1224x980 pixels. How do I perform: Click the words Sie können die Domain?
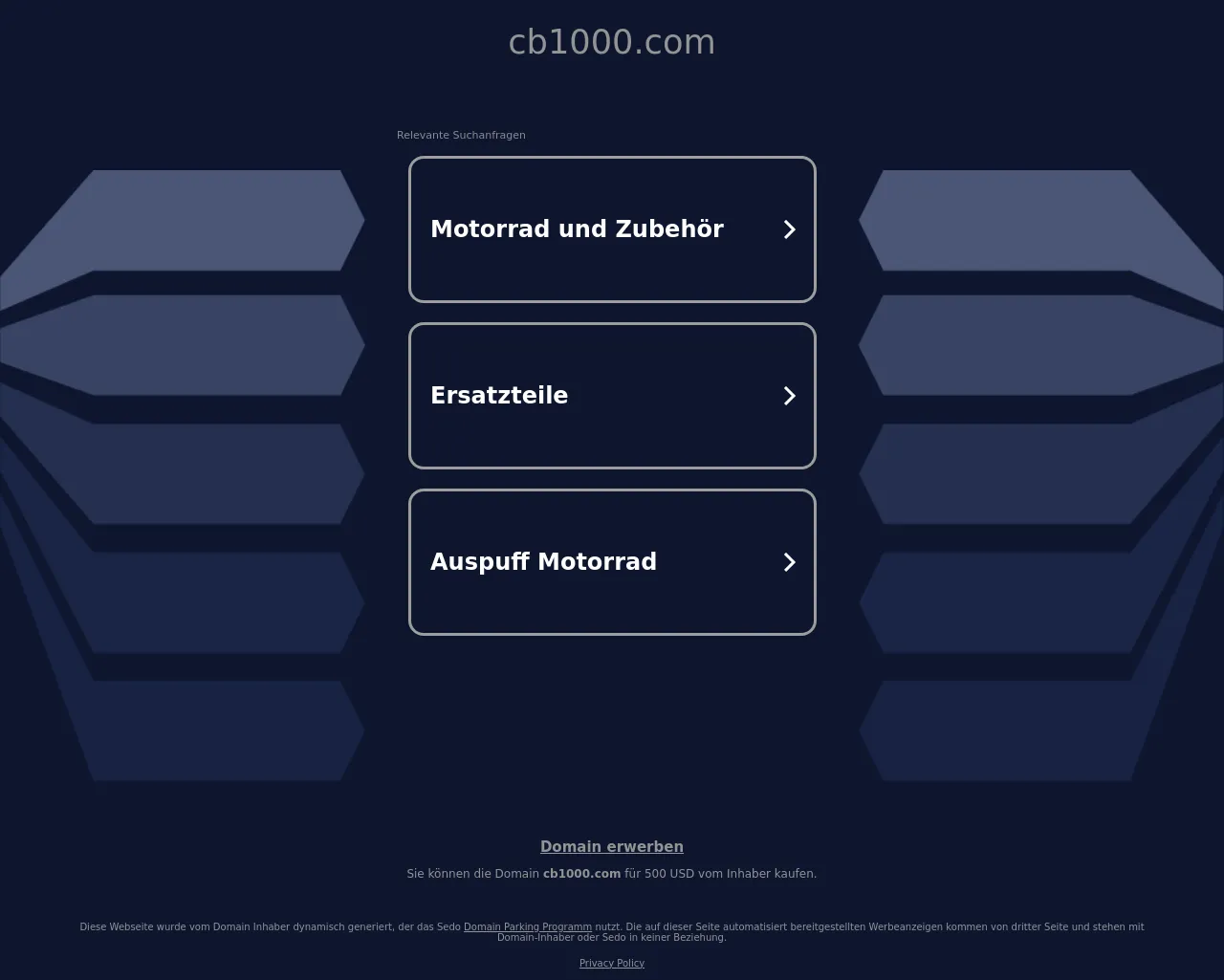click(472, 874)
